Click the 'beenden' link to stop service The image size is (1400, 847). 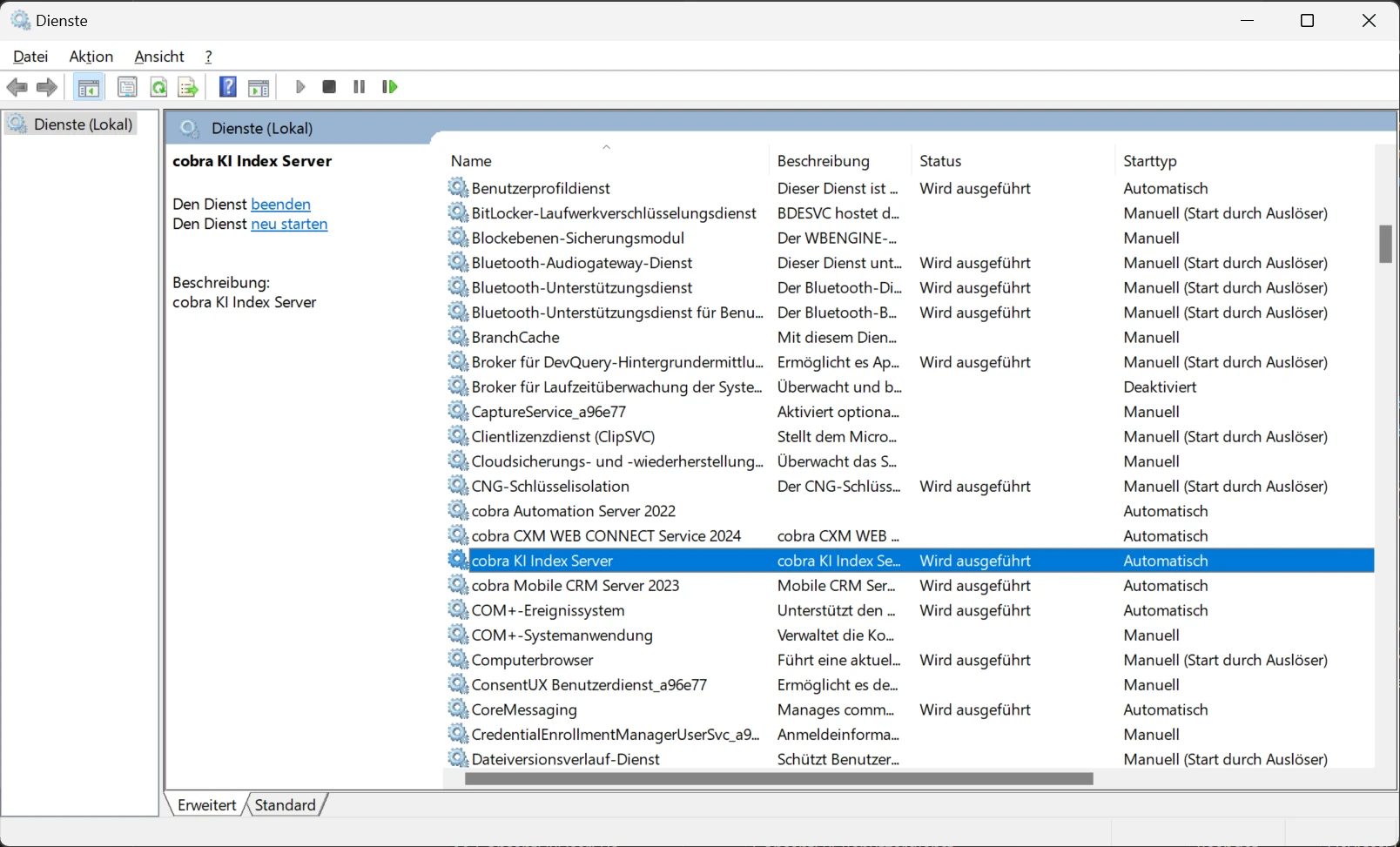click(280, 205)
